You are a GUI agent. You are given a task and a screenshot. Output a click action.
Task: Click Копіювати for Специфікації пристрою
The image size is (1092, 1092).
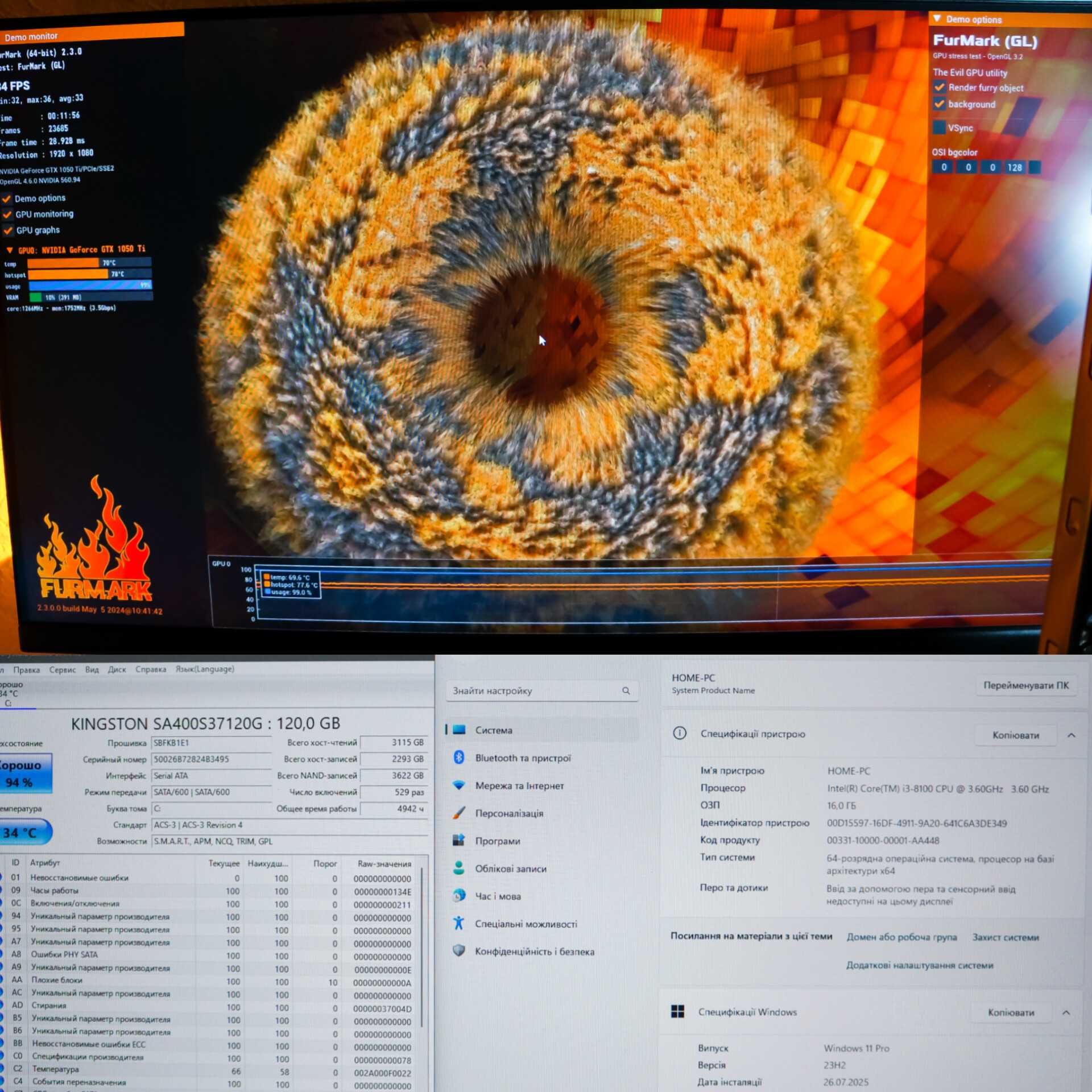[1016, 735]
